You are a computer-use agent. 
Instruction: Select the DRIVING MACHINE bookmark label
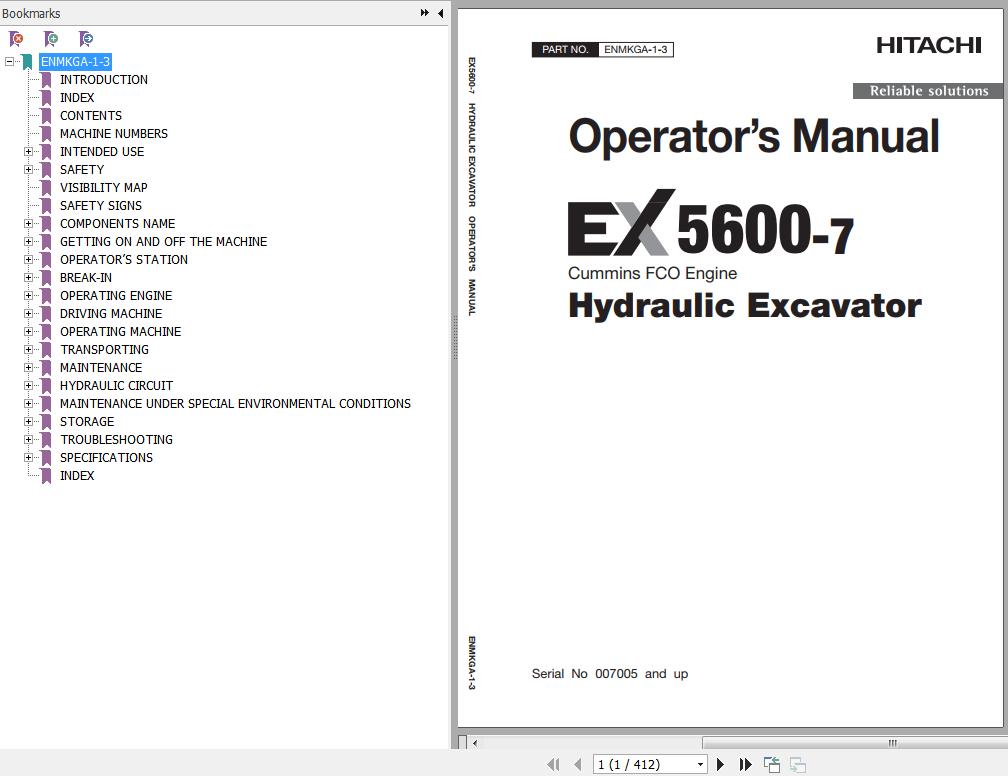coord(111,314)
